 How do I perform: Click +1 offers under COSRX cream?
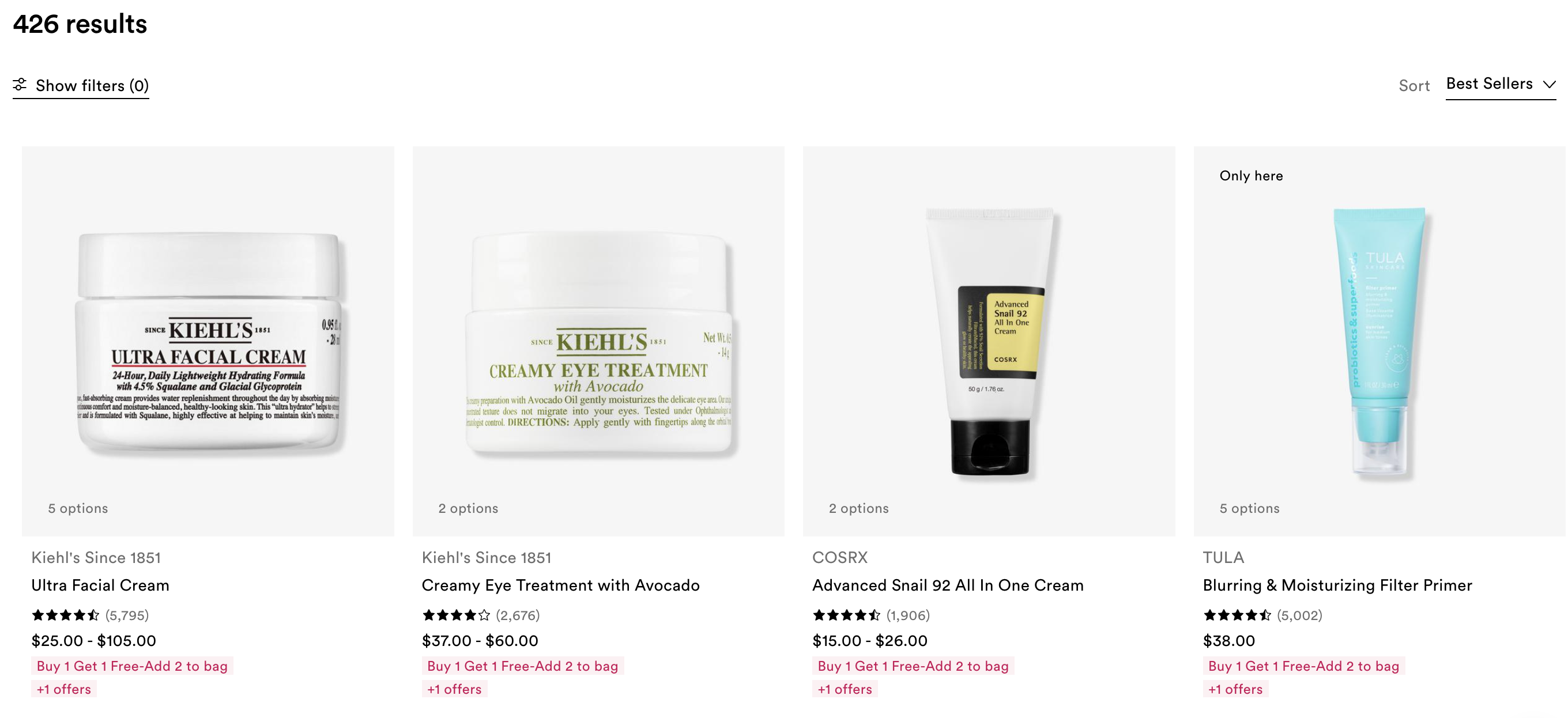pos(845,689)
